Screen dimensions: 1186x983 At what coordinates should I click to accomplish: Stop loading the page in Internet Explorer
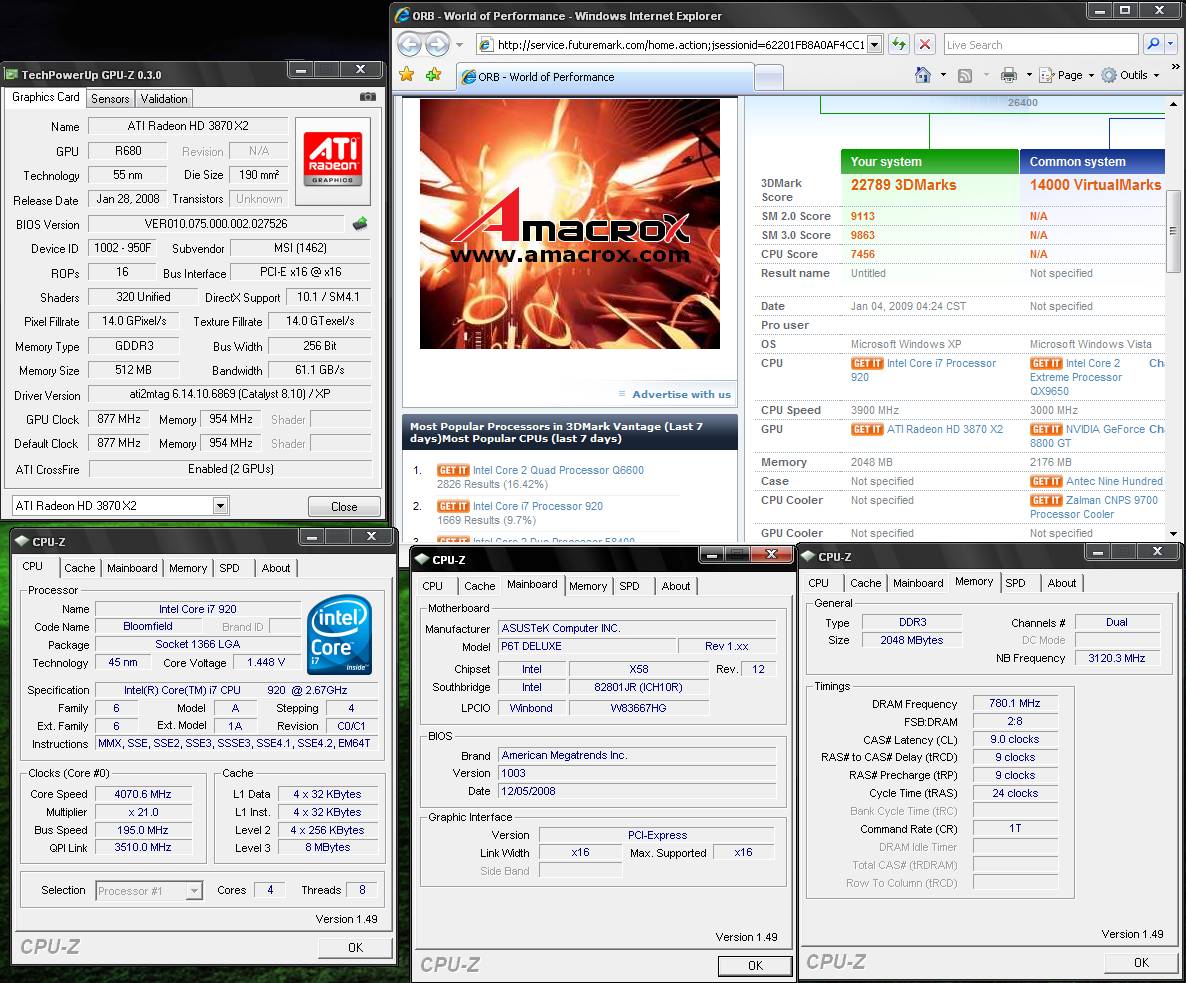coord(924,45)
